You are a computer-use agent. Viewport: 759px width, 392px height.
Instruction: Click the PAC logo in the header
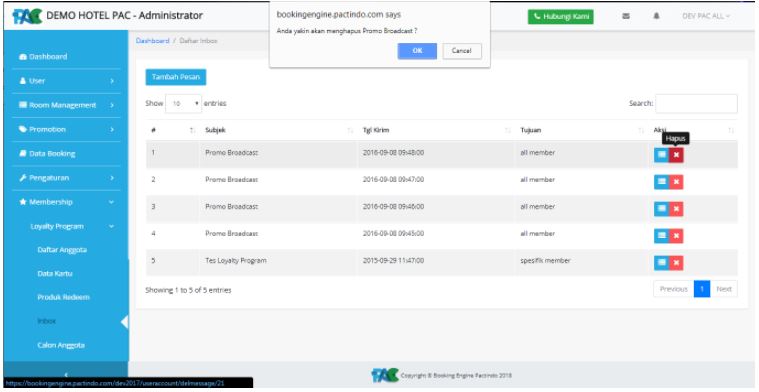pos(28,16)
